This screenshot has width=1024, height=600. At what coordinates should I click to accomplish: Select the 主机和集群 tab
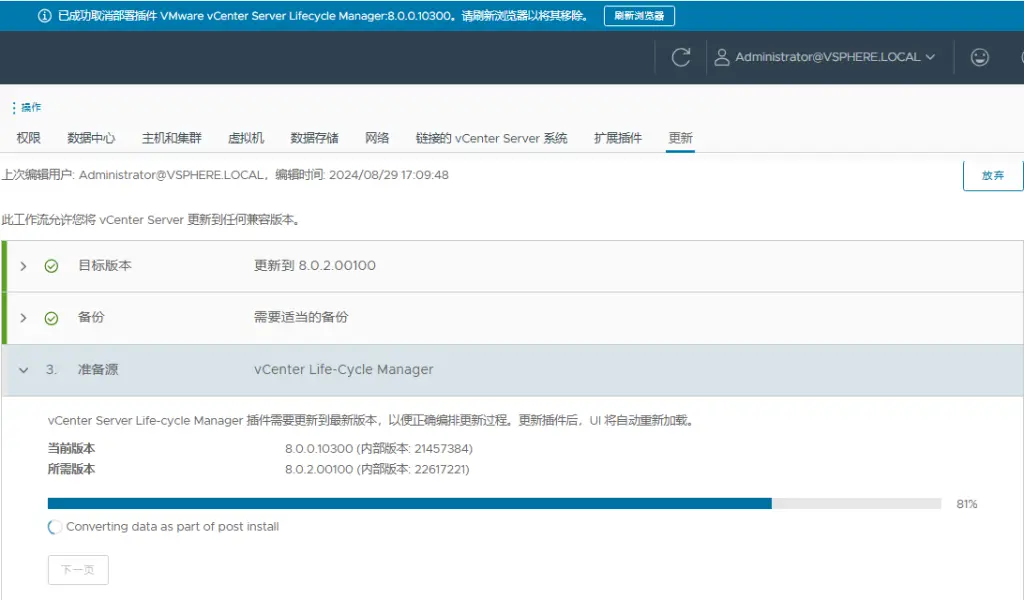[171, 138]
